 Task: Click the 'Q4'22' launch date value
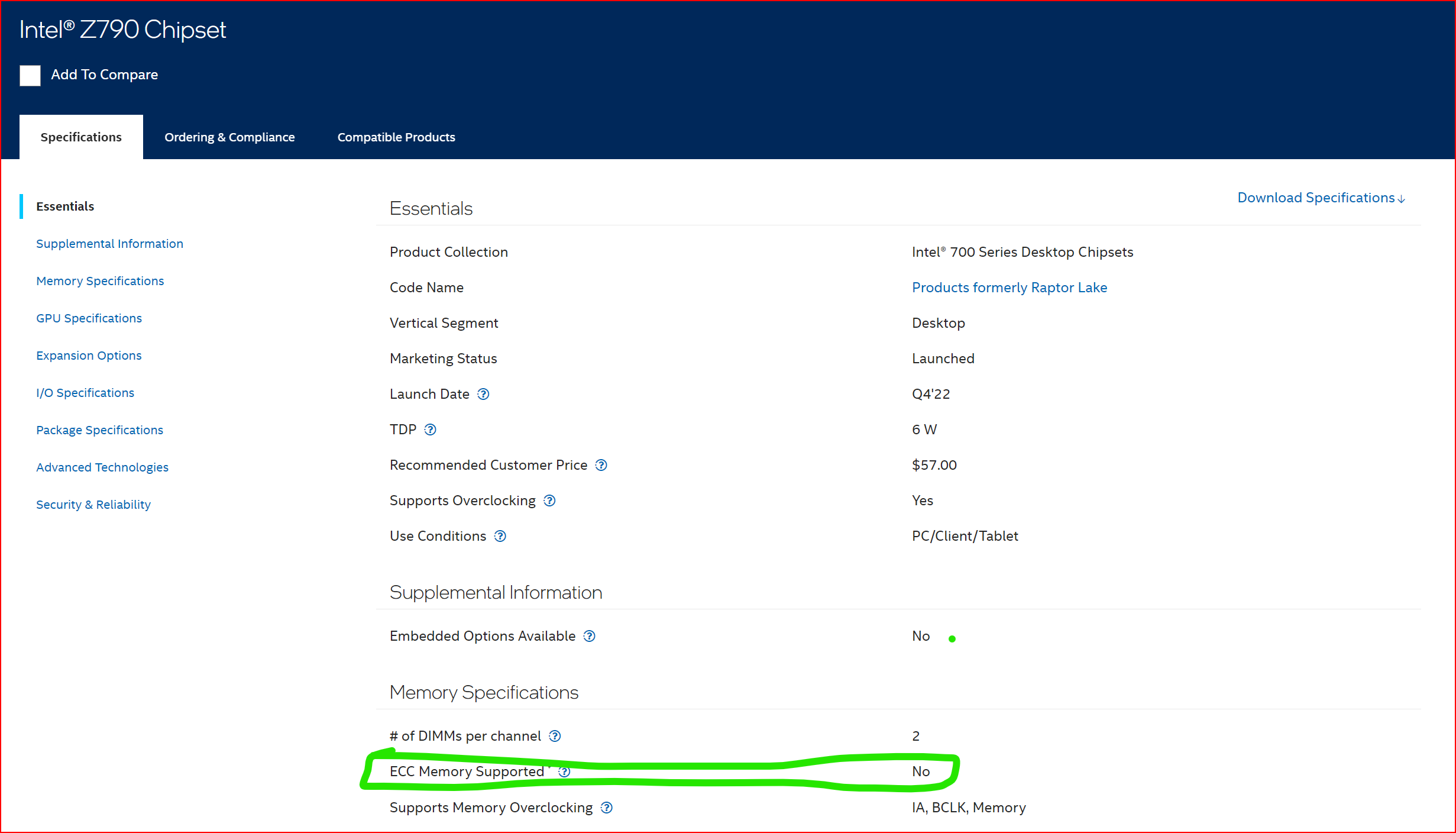pyautogui.click(x=931, y=394)
